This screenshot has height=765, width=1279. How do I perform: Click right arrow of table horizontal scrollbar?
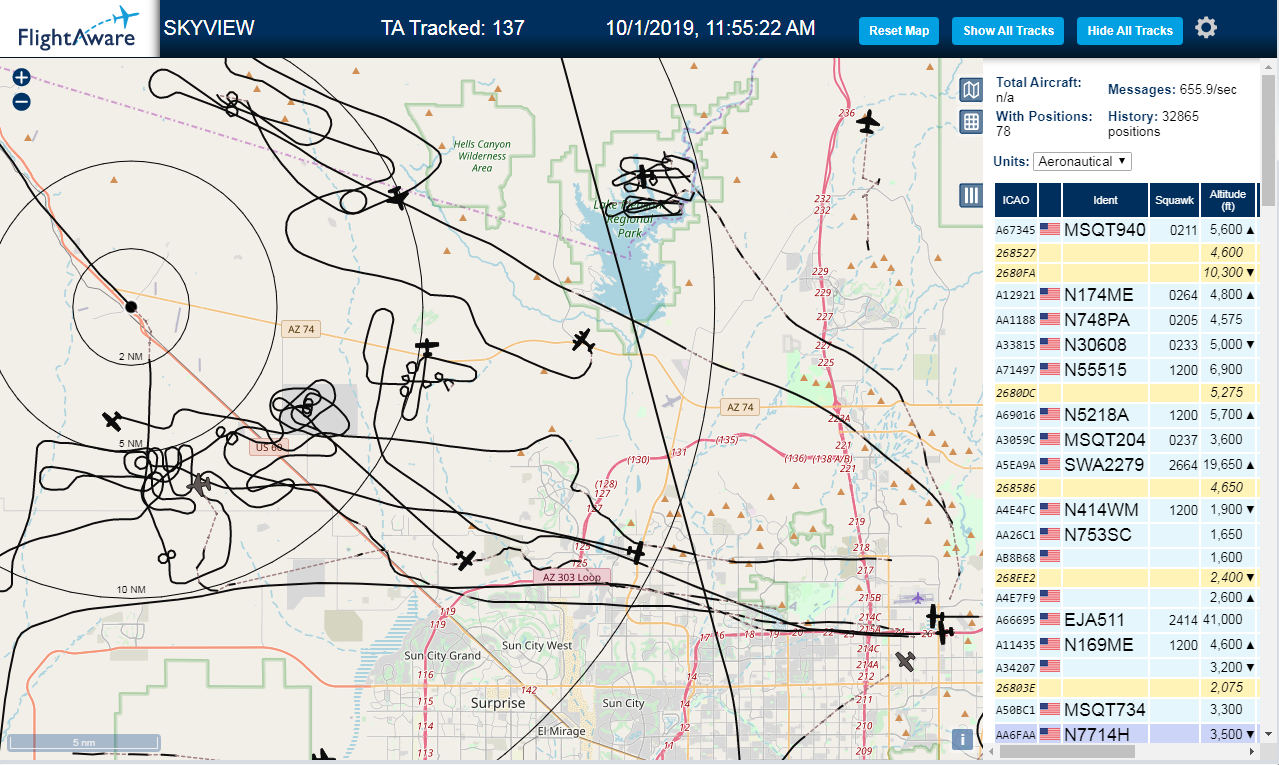tap(1250, 751)
